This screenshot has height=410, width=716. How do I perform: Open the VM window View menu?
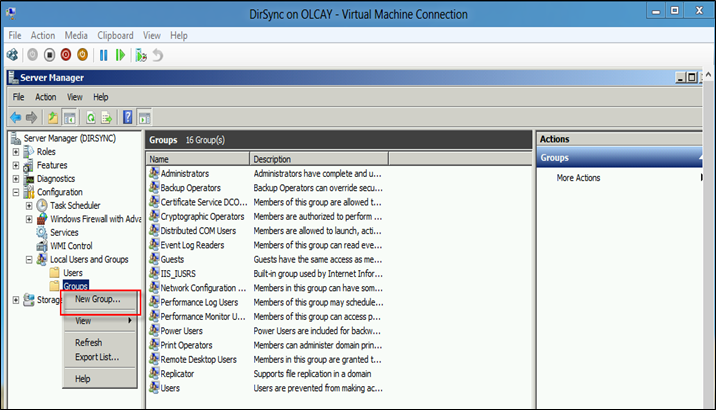pyautogui.click(x=152, y=35)
